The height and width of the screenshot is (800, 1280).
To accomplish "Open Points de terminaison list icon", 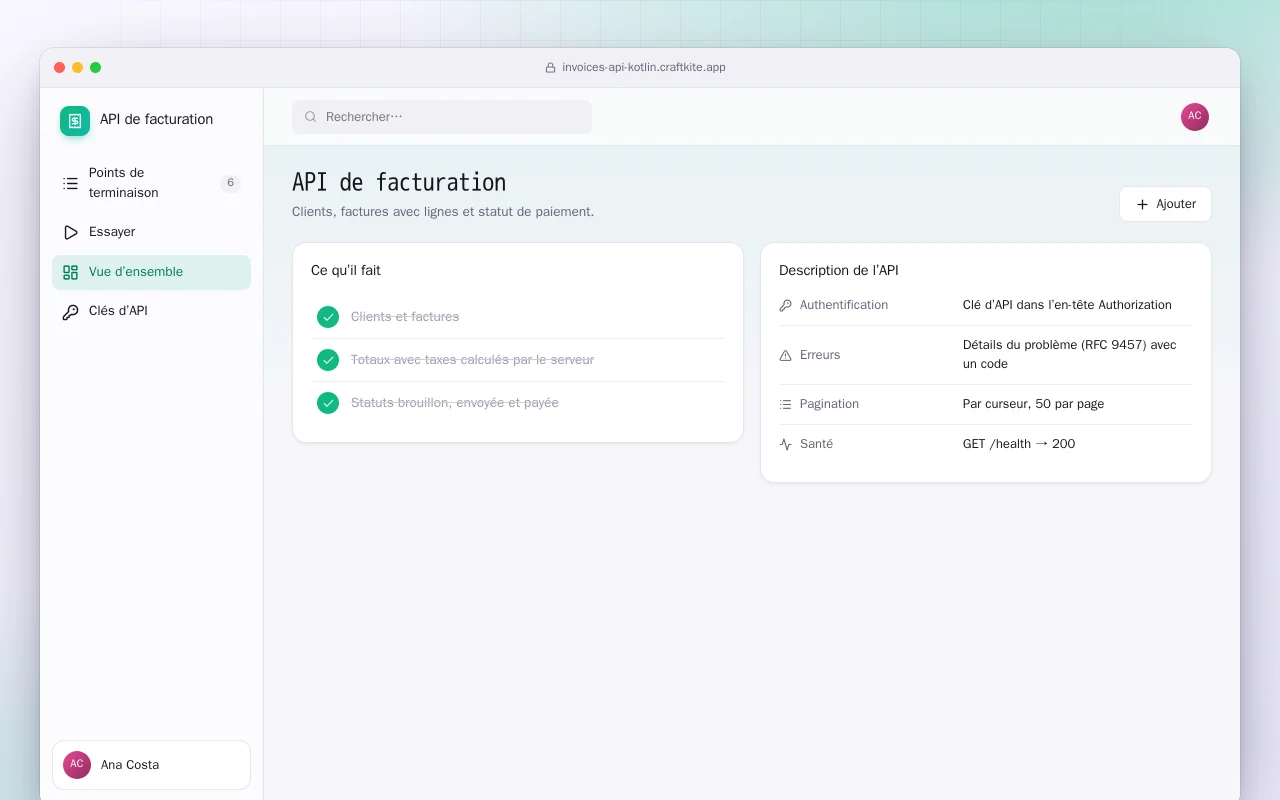I will pos(70,183).
